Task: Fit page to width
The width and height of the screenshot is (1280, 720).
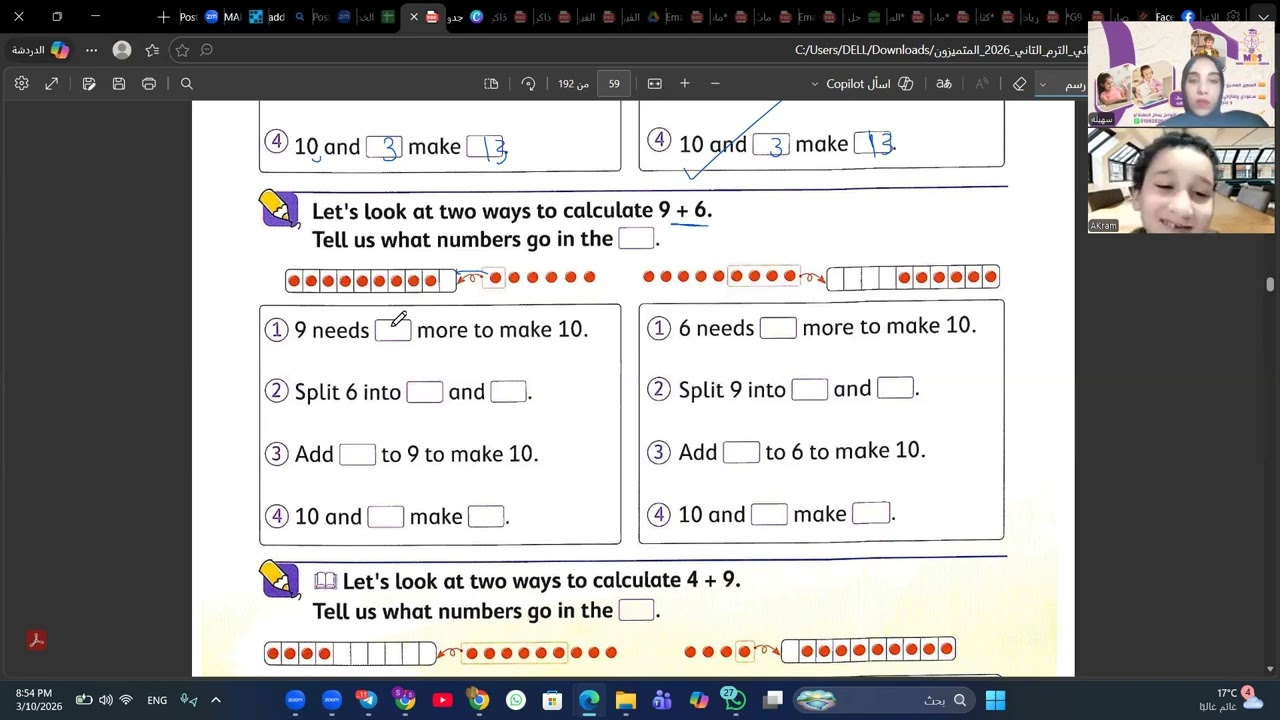Action: (x=655, y=84)
